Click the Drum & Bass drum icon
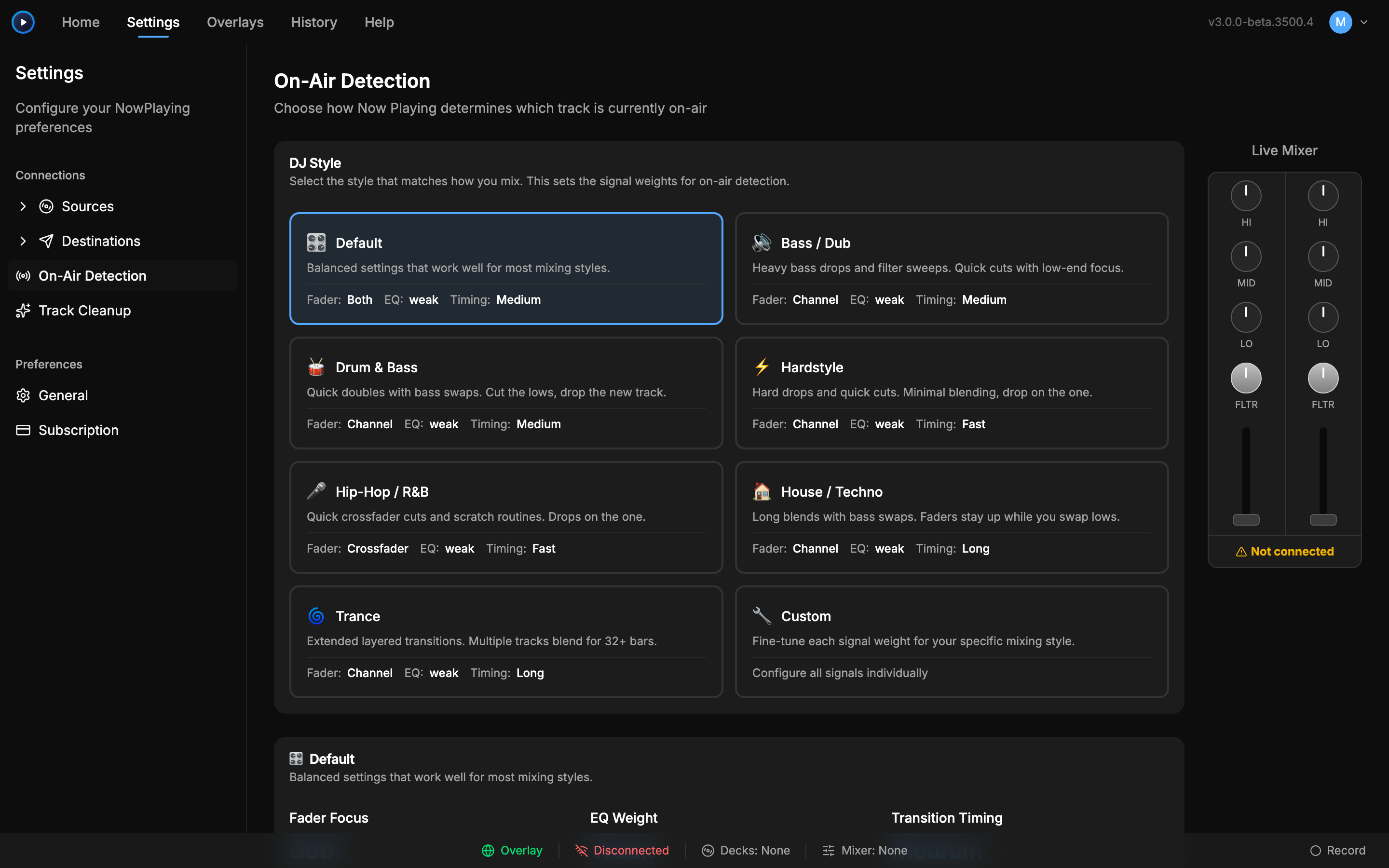The height and width of the screenshot is (868, 1389). pos(316,367)
